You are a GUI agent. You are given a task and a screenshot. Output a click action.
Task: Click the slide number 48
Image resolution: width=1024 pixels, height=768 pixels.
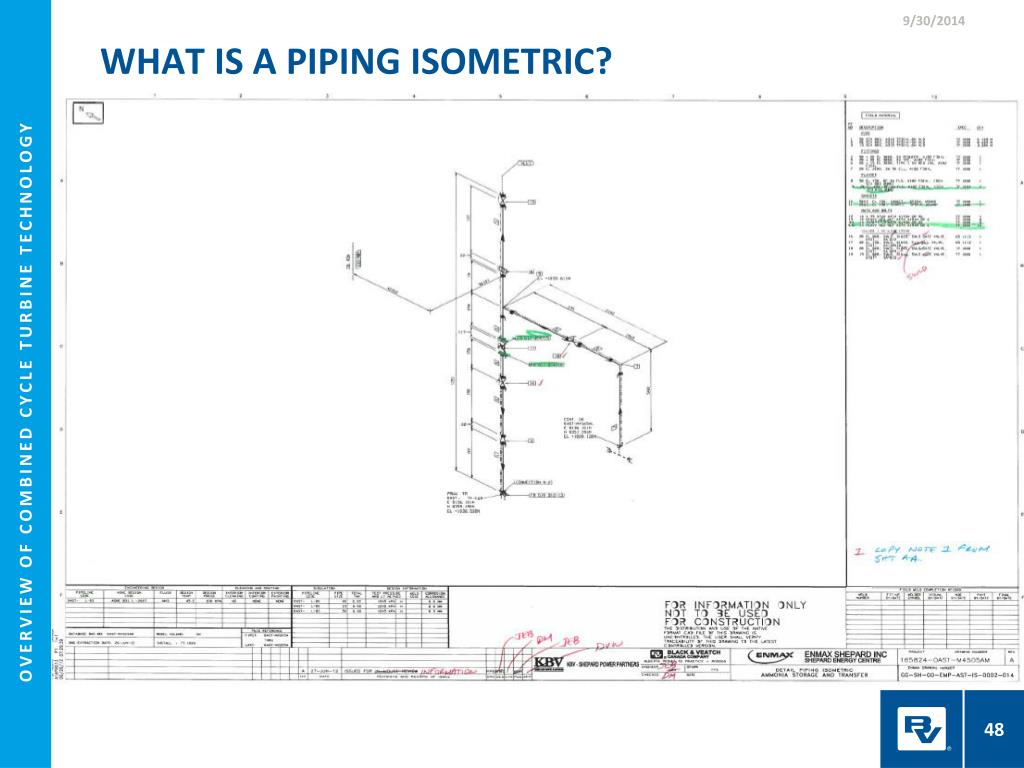click(x=993, y=728)
